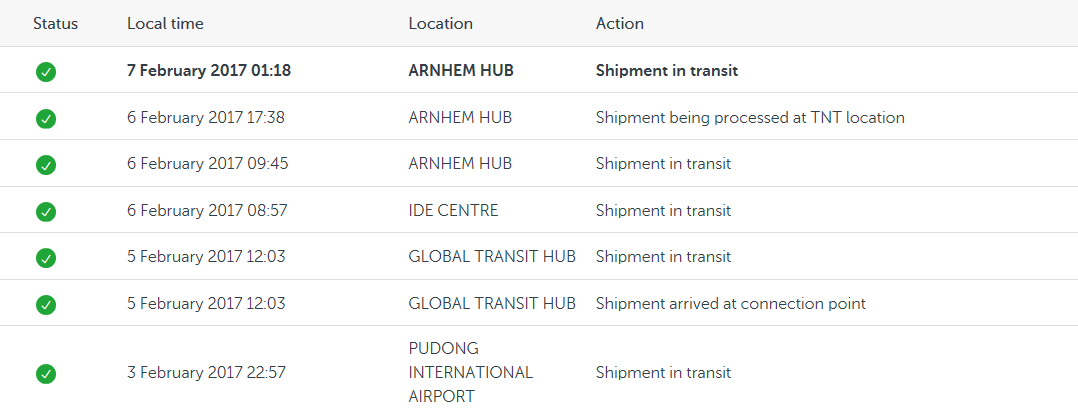Select the Status column header
Image resolution: width=1078 pixels, height=417 pixels.
[x=56, y=23]
